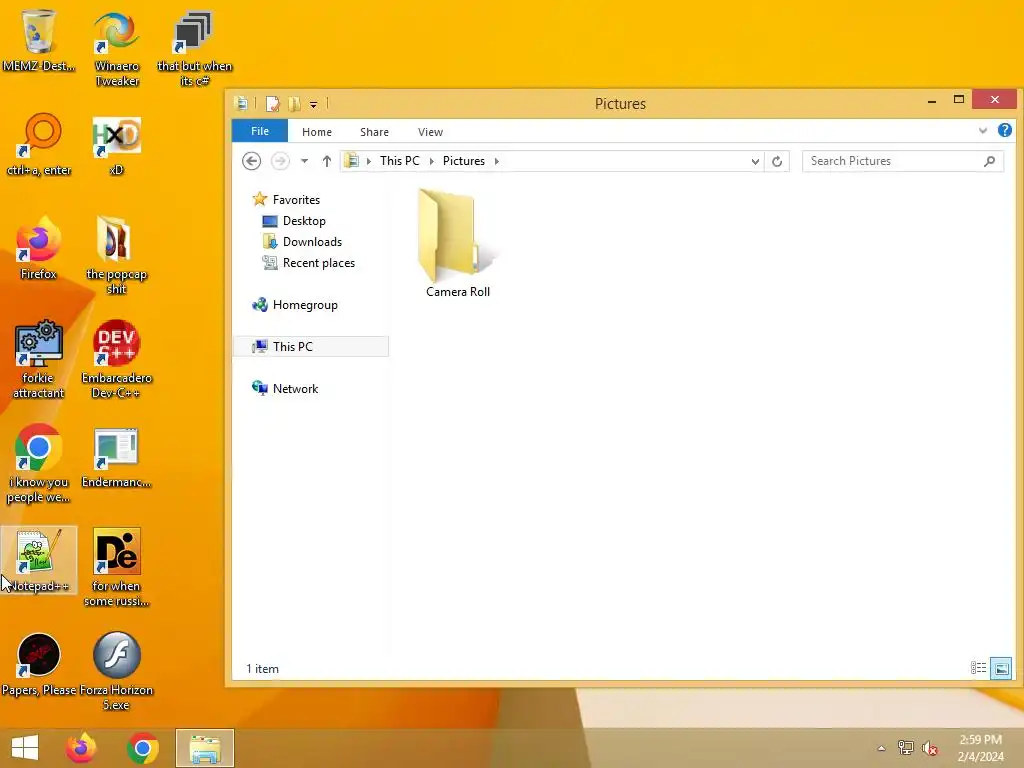The image size is (1024, 768).
Task: Open the address bar history dropdown
Action: tap(755, 161)
